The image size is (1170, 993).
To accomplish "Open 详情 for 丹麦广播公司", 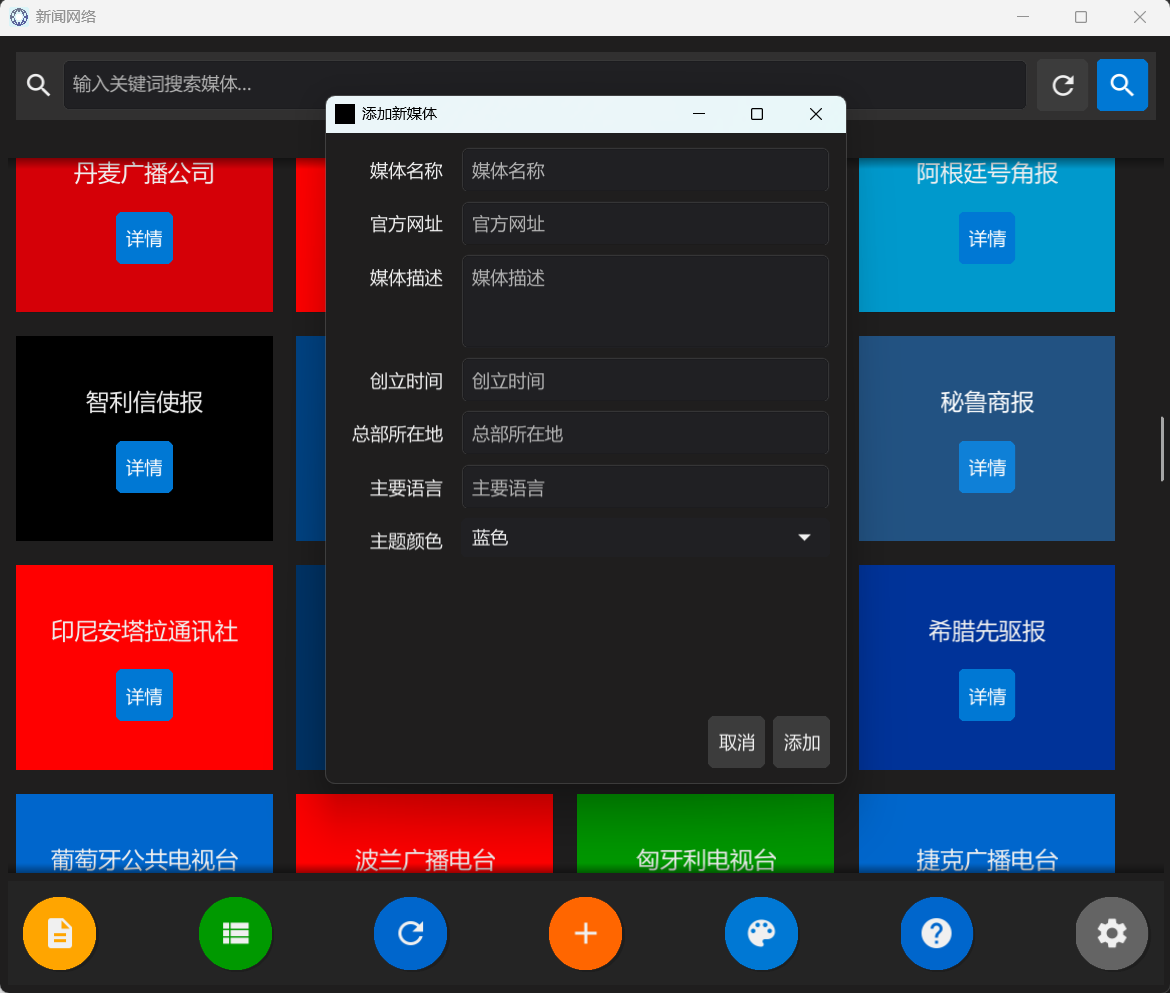I will pyautogui.click(x=144, y=238).
